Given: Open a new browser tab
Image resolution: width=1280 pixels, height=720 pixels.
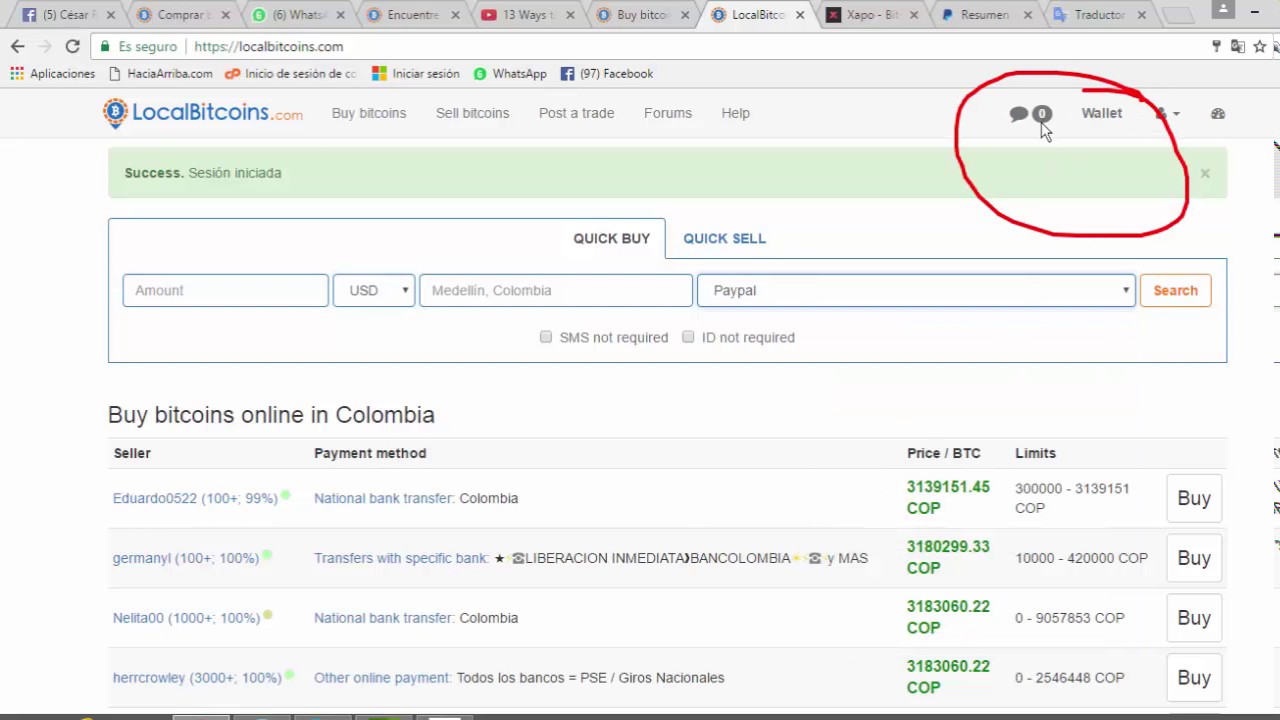Looking at the screenshot, I should [x=1180, y=15].
